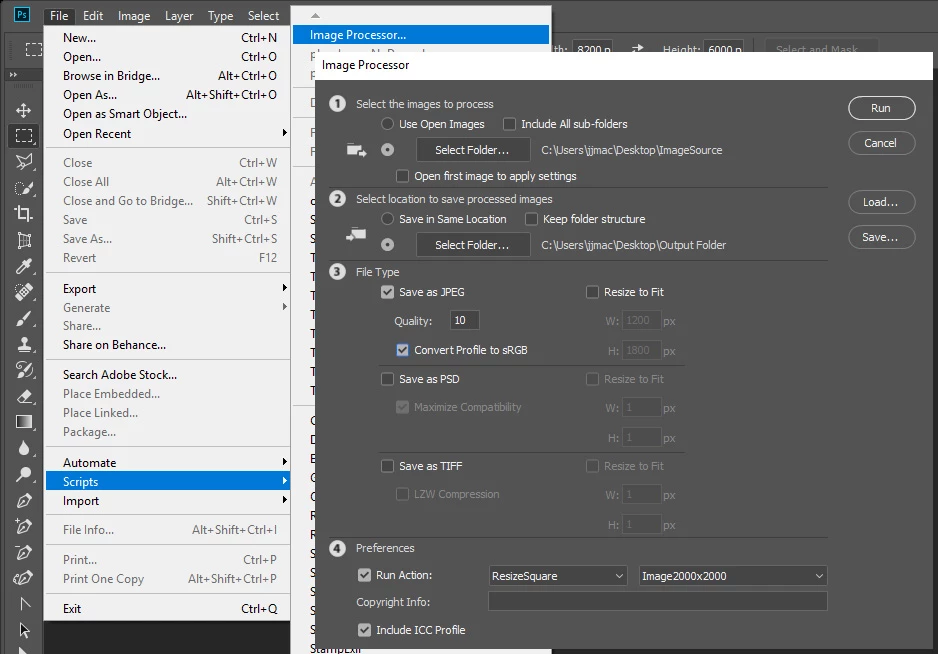
Task: Select the Gradient tool
Action: (x=23, y=422)
